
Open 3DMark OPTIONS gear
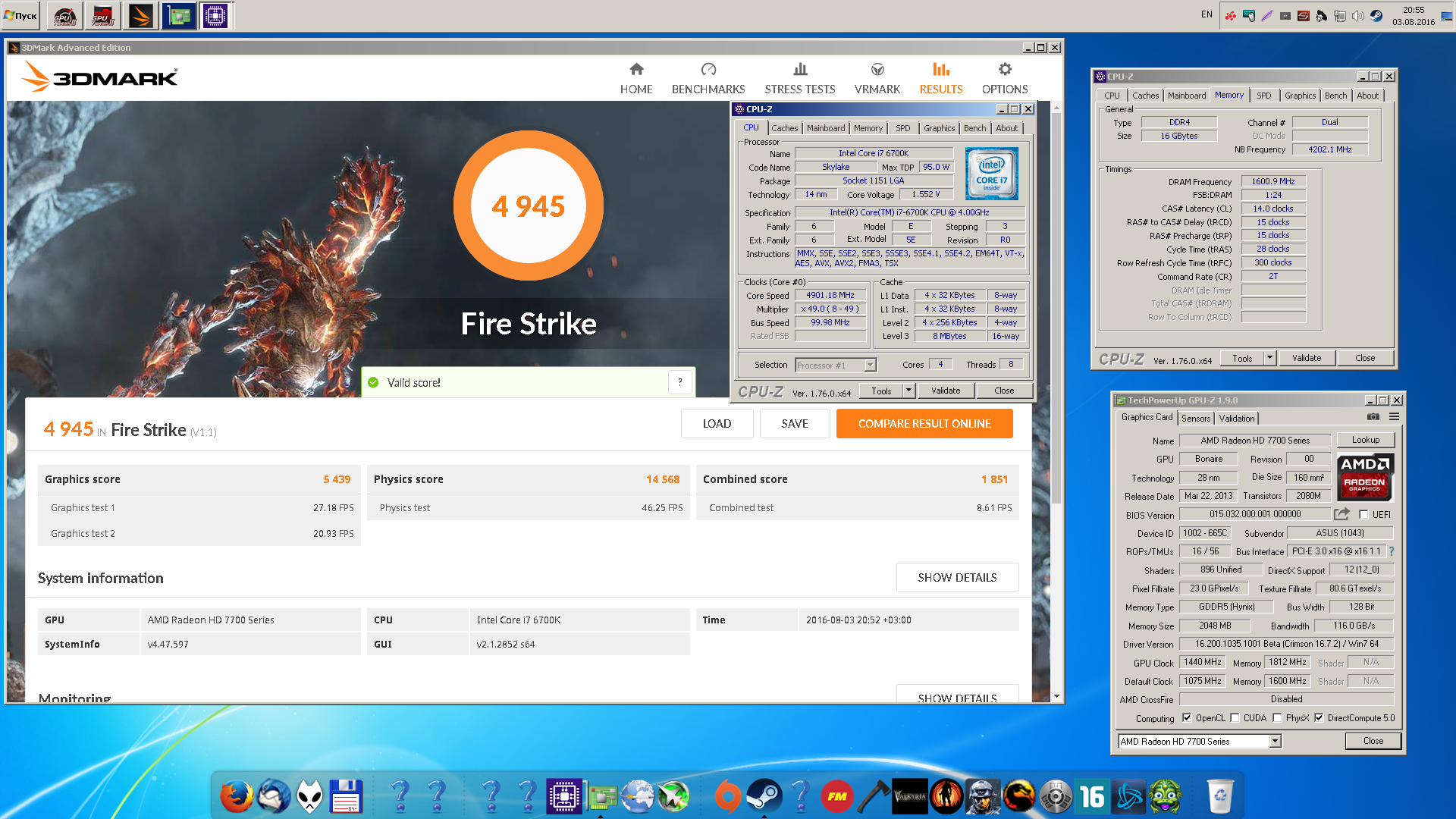[x=1005, y=79]
